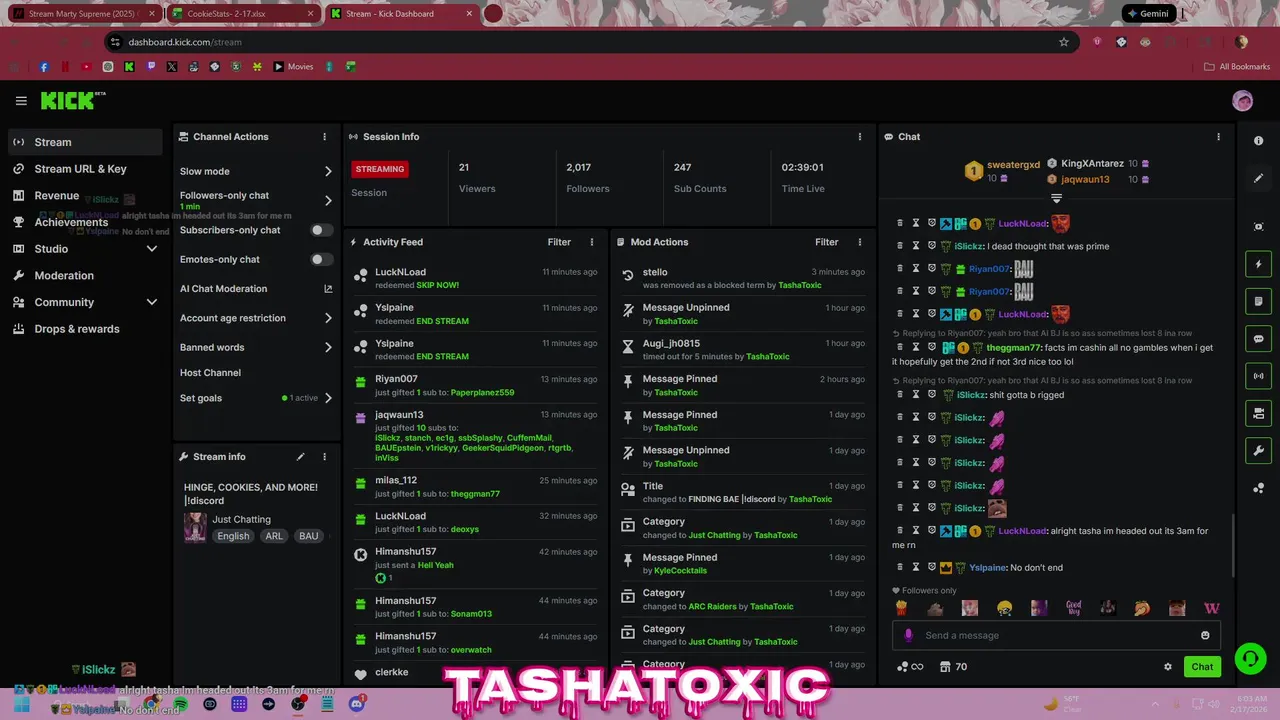Open the YouTube bookmark
The width and height of the screenshot is (1280, 720).
pyautogui.click(x=87, y=67)
